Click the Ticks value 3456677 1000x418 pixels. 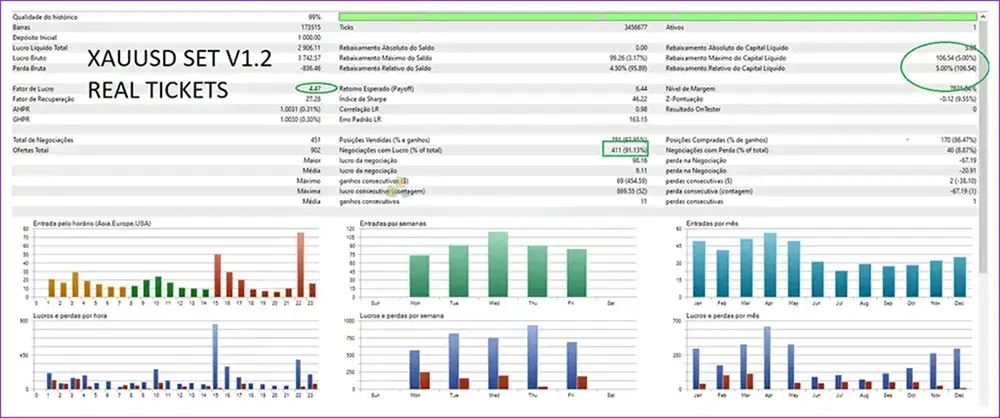click(630, 27)
